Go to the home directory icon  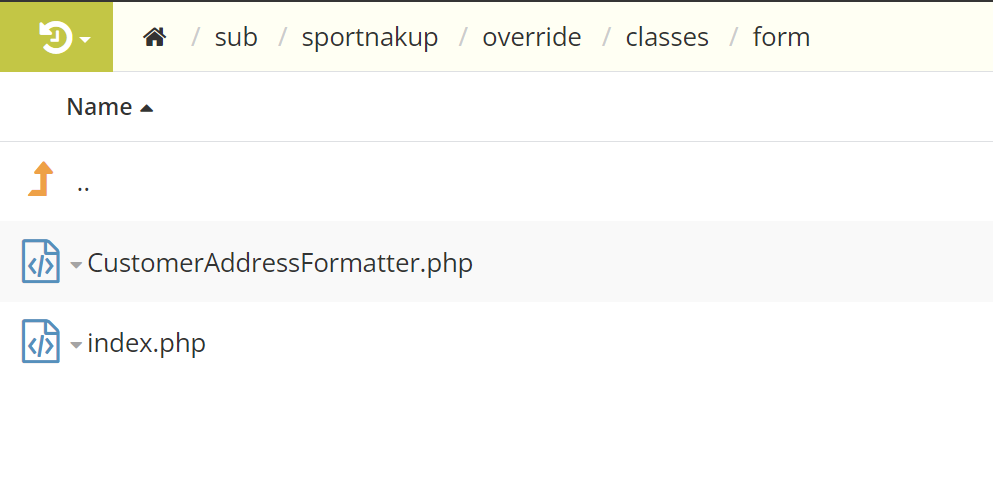(x=154, y=38)
